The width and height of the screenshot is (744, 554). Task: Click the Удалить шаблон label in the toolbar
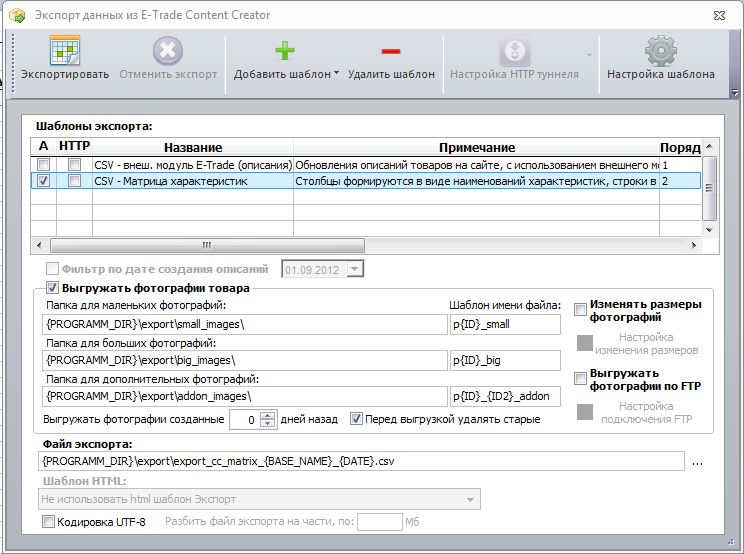[391, 74]
